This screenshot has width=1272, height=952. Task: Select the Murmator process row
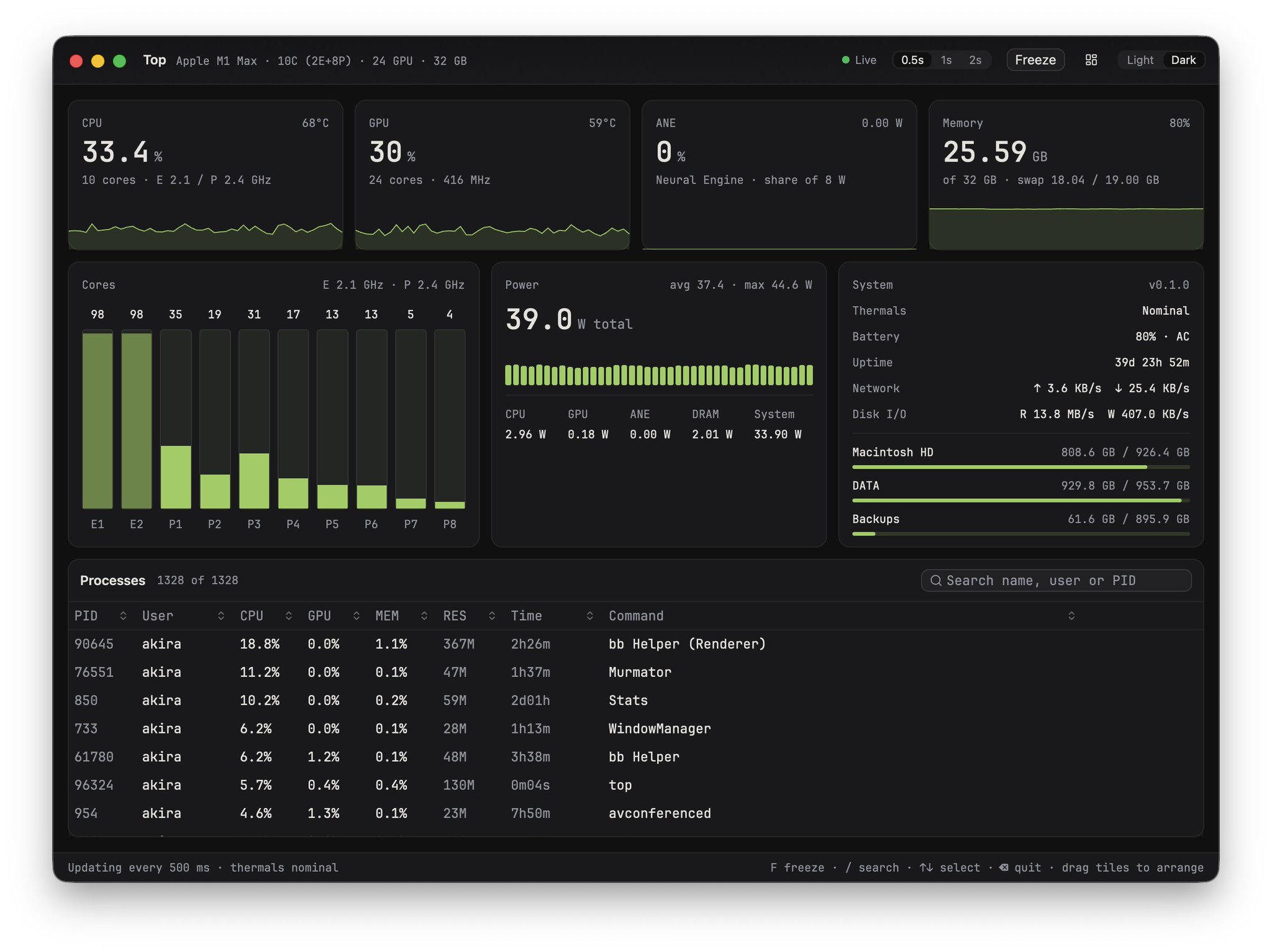click(636, 673)
